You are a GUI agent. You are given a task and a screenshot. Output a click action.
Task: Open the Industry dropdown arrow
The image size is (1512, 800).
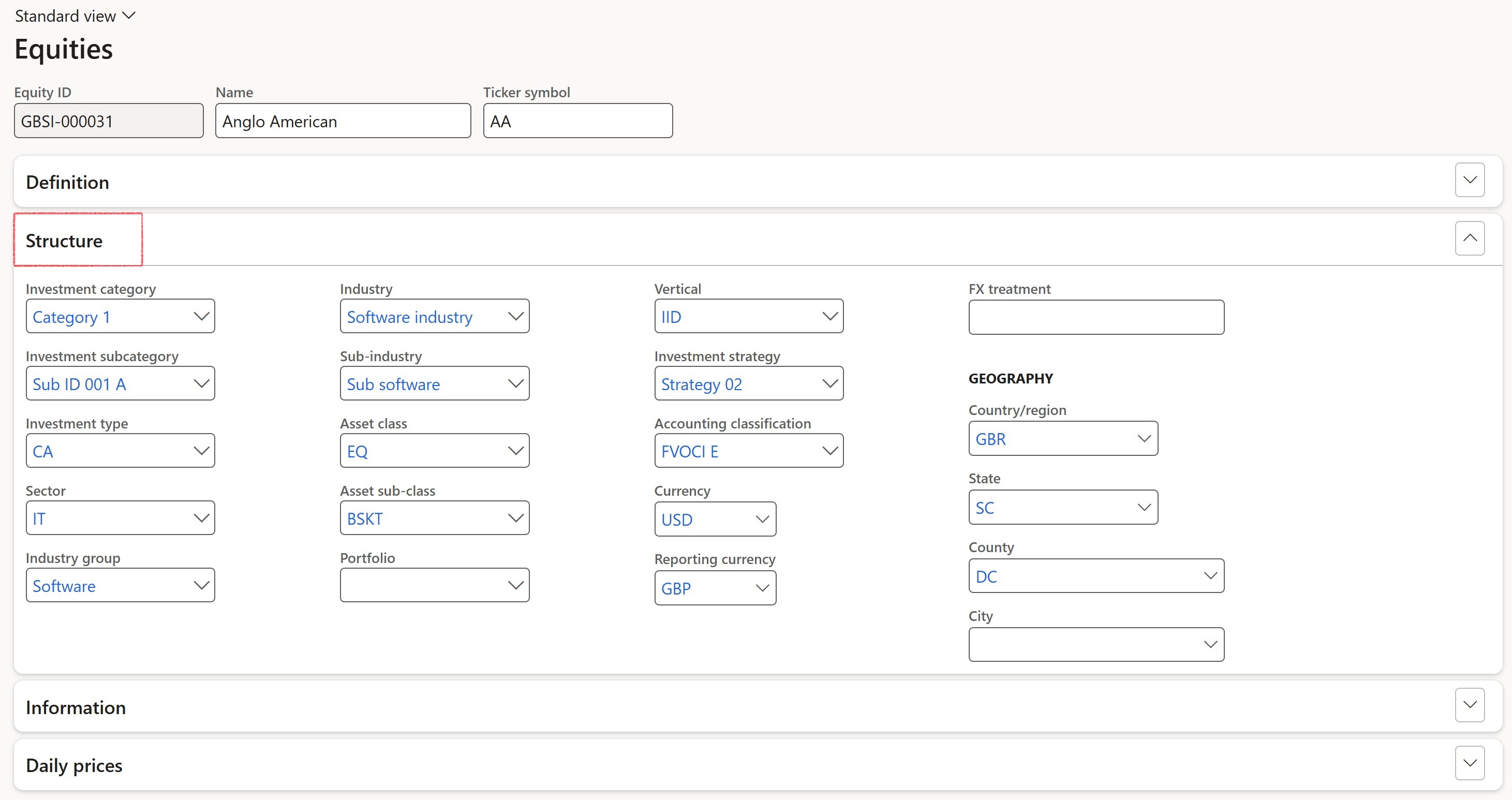pos(516,316)
